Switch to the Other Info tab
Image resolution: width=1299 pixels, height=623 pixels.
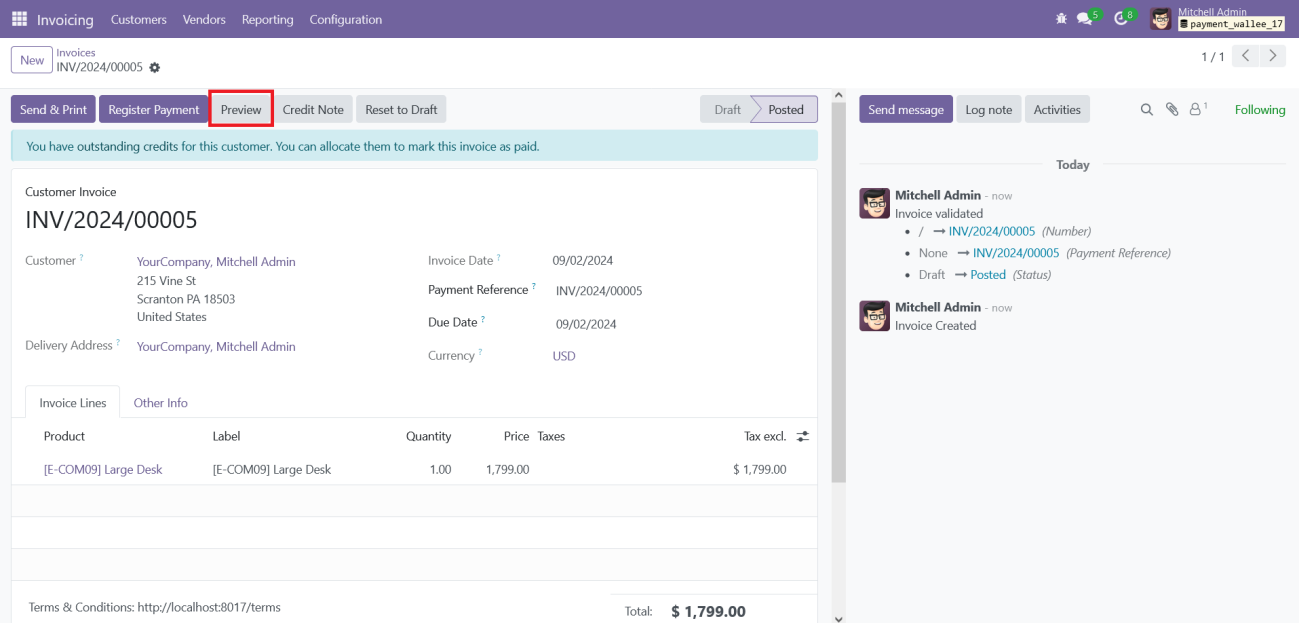click(x=160, y=403)
